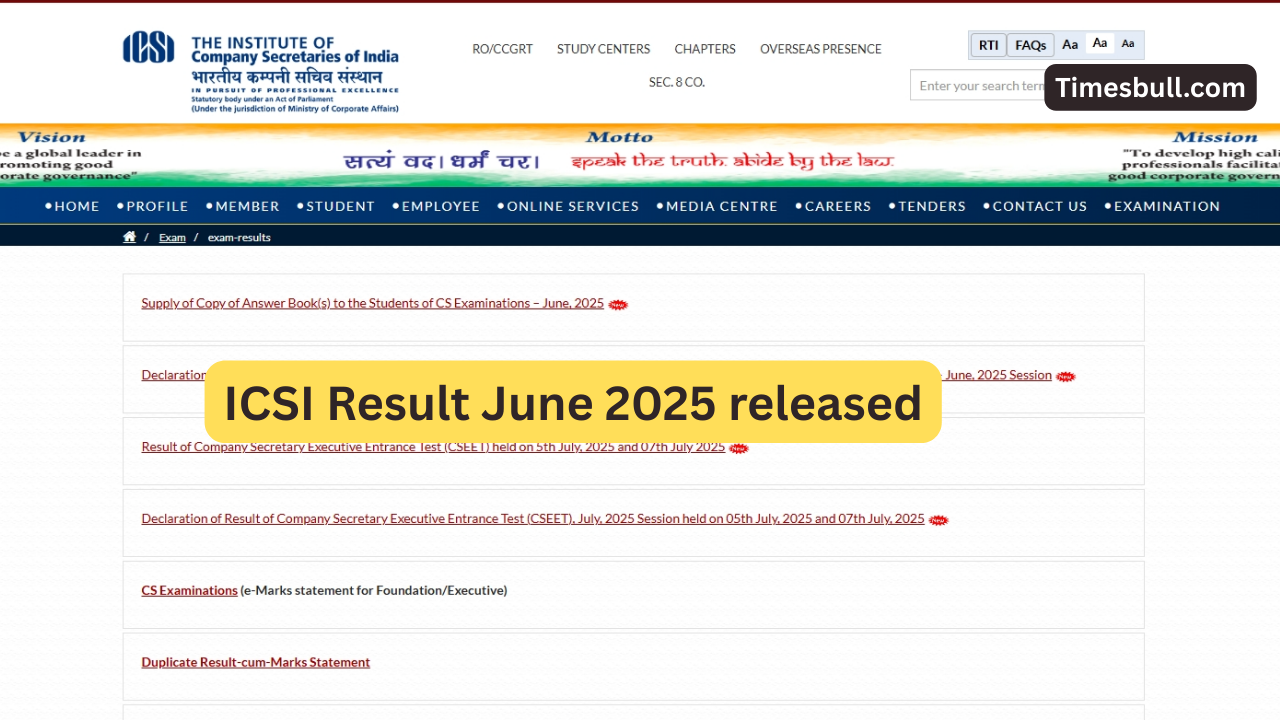The width and height of the screenshot is (1280, 720).
Task: Click the home icon in breadcrumb
Action: coord(129,237)
